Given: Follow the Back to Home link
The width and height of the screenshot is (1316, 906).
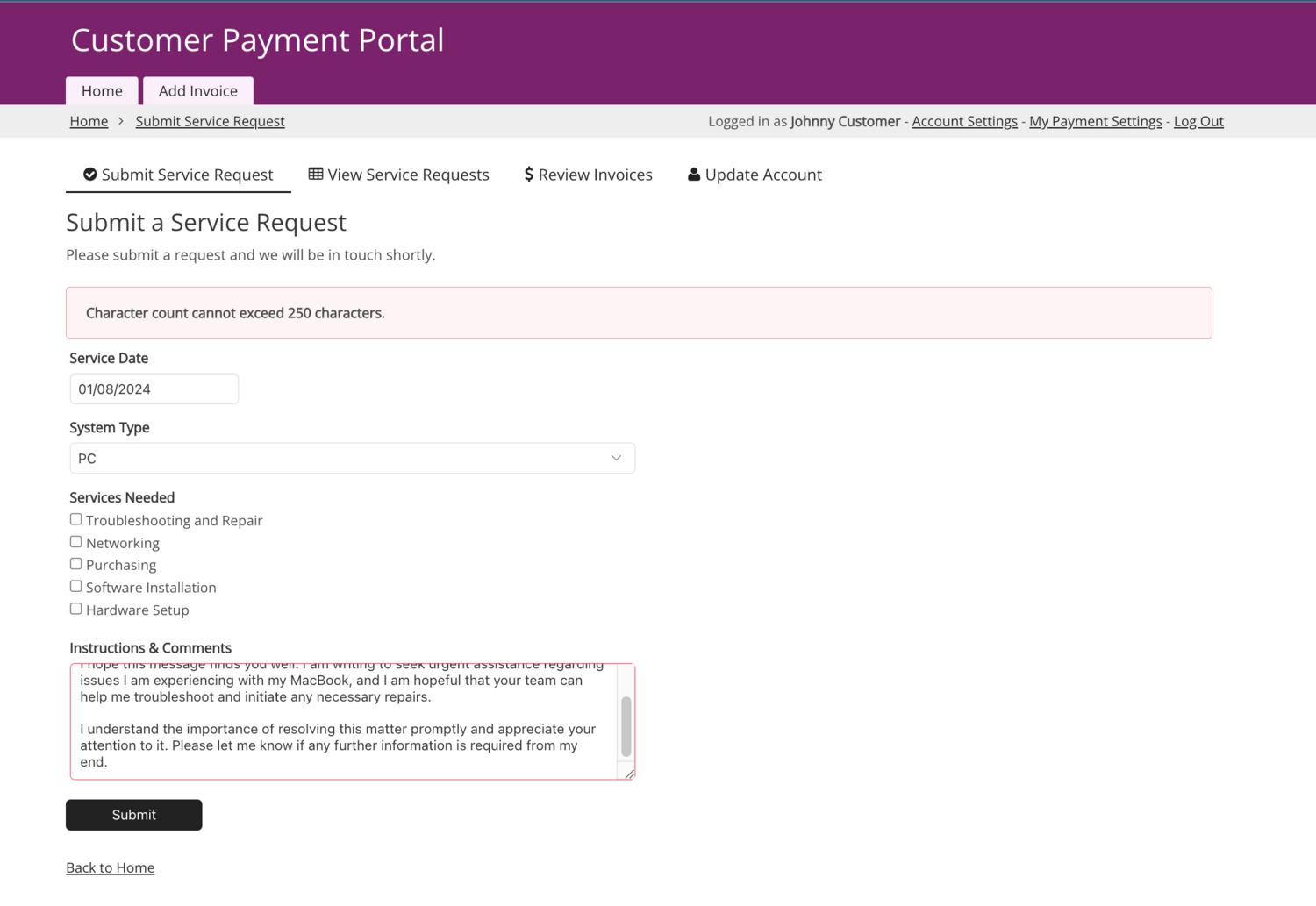Looking at the screenshot, I should (x=110, y=867).
